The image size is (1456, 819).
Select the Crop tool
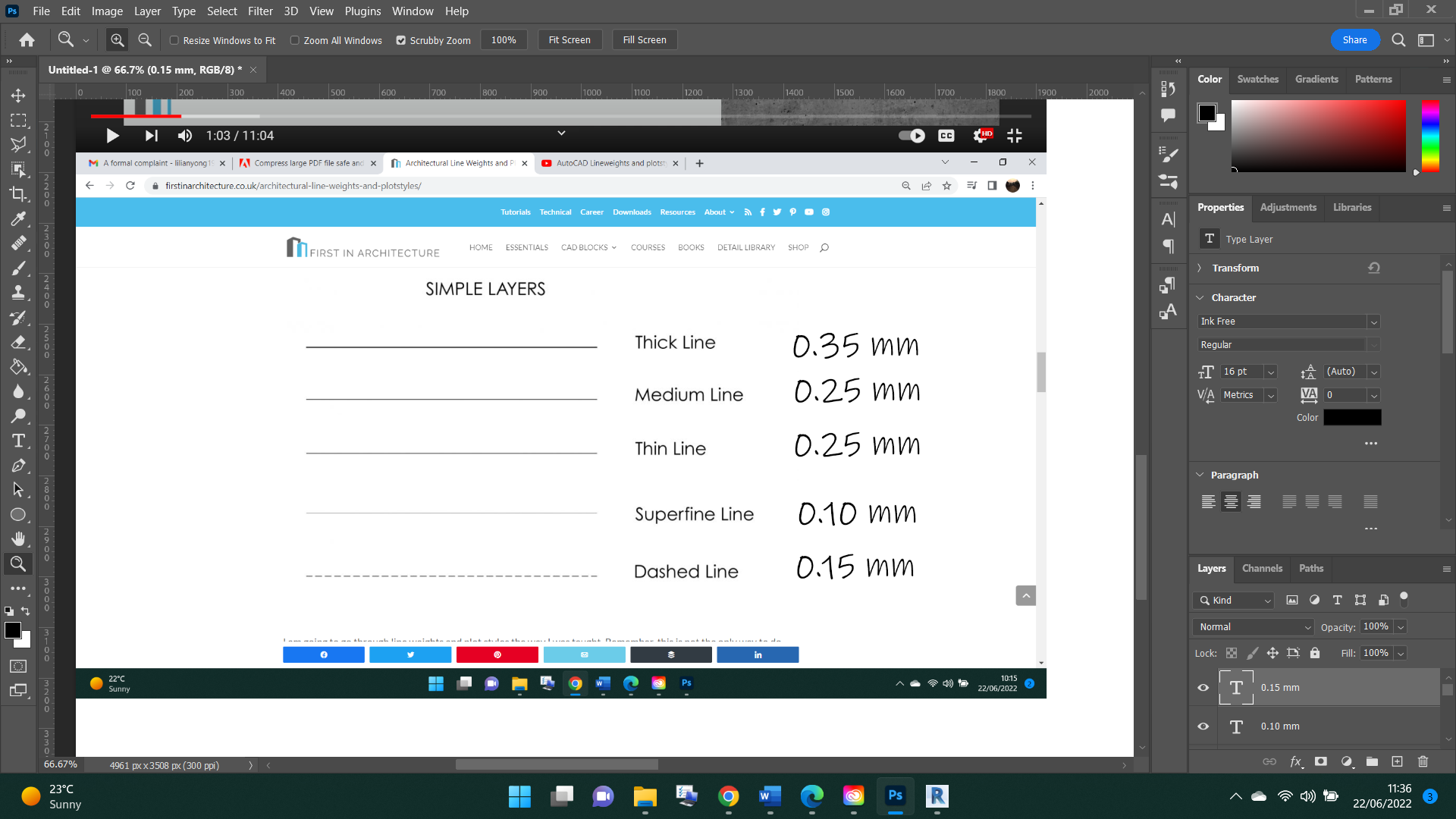pos(18,193)
